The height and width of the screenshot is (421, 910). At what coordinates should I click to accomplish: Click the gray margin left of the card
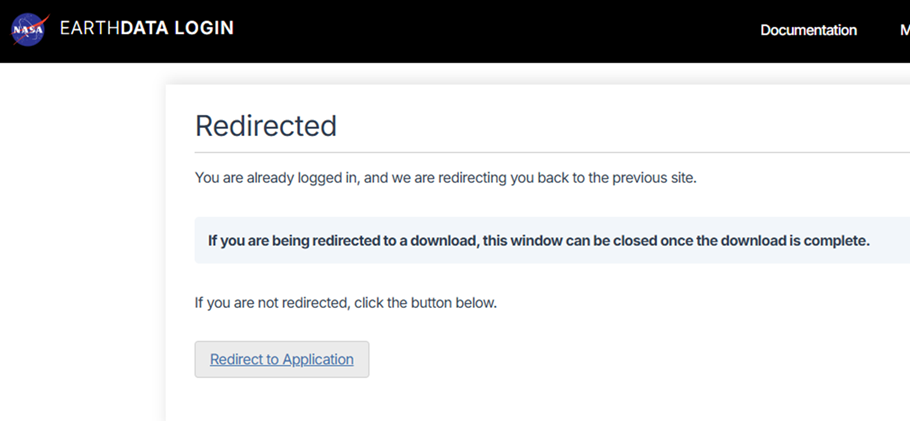pyautogui.click(x=82, y=244)
